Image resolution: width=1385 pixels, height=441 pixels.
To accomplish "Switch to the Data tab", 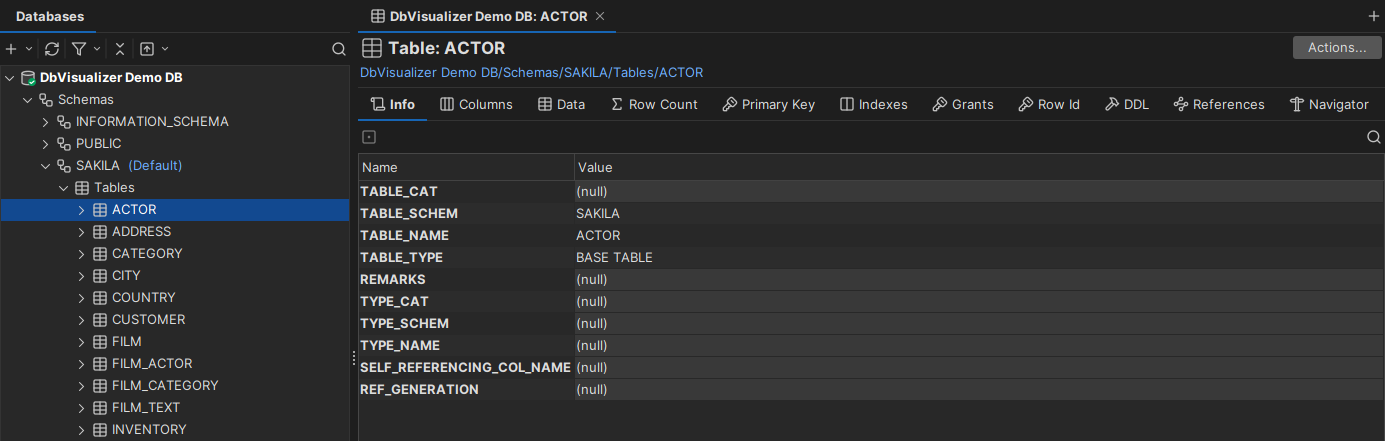I will click(x=561, y=104).
